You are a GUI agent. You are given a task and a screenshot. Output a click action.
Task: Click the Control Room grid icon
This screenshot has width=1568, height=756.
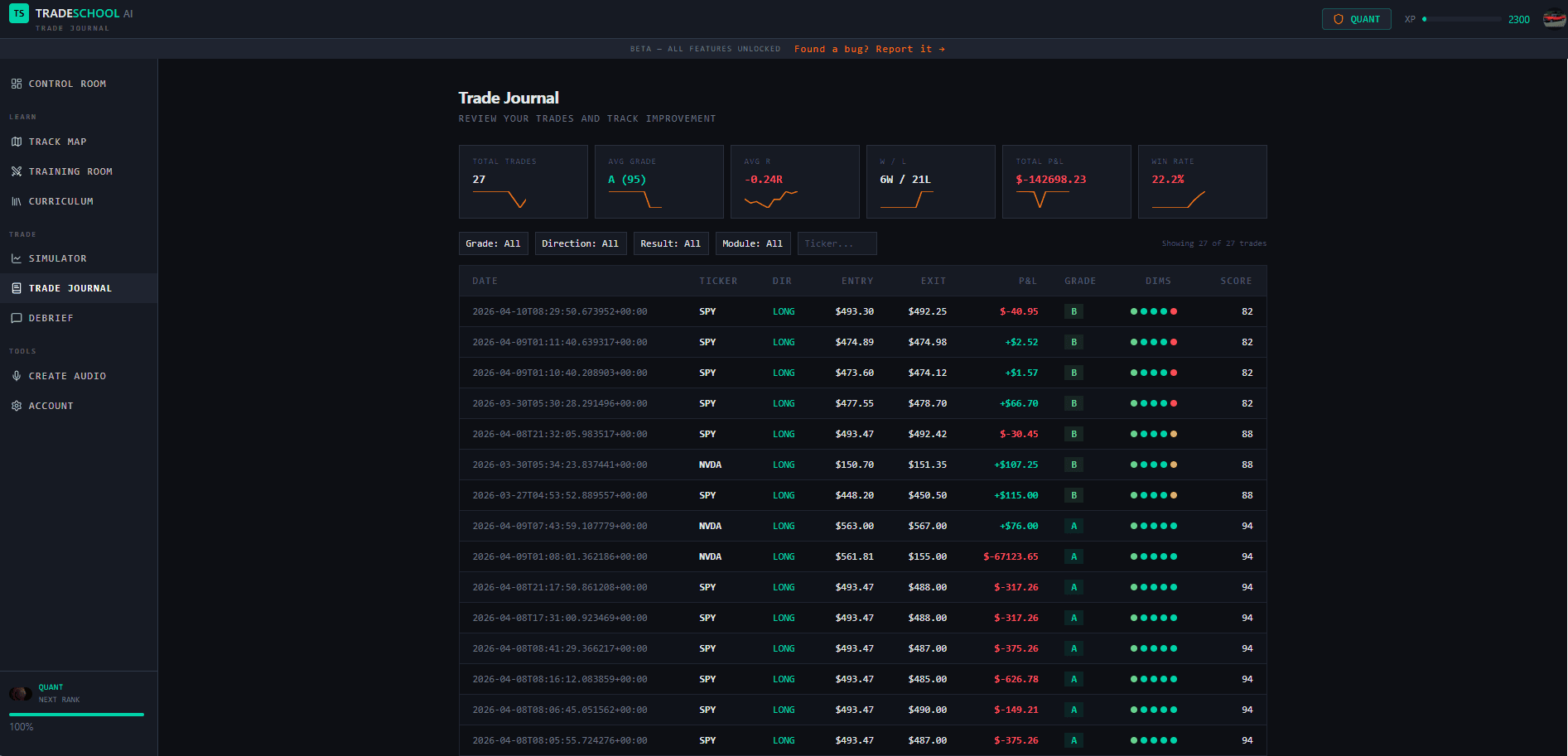click(x=17, y=84)
